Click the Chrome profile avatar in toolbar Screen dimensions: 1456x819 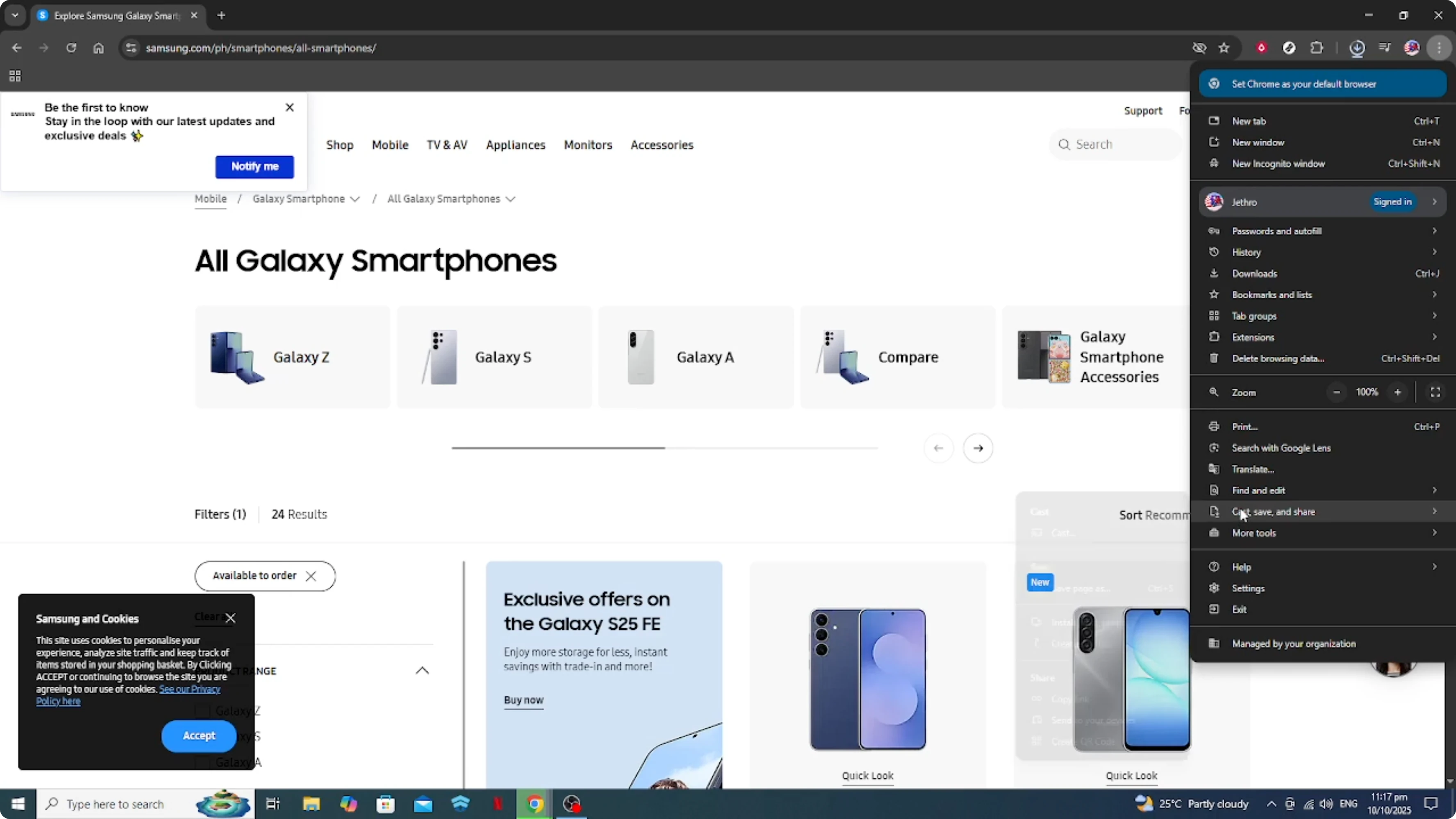click(1411, 48)
